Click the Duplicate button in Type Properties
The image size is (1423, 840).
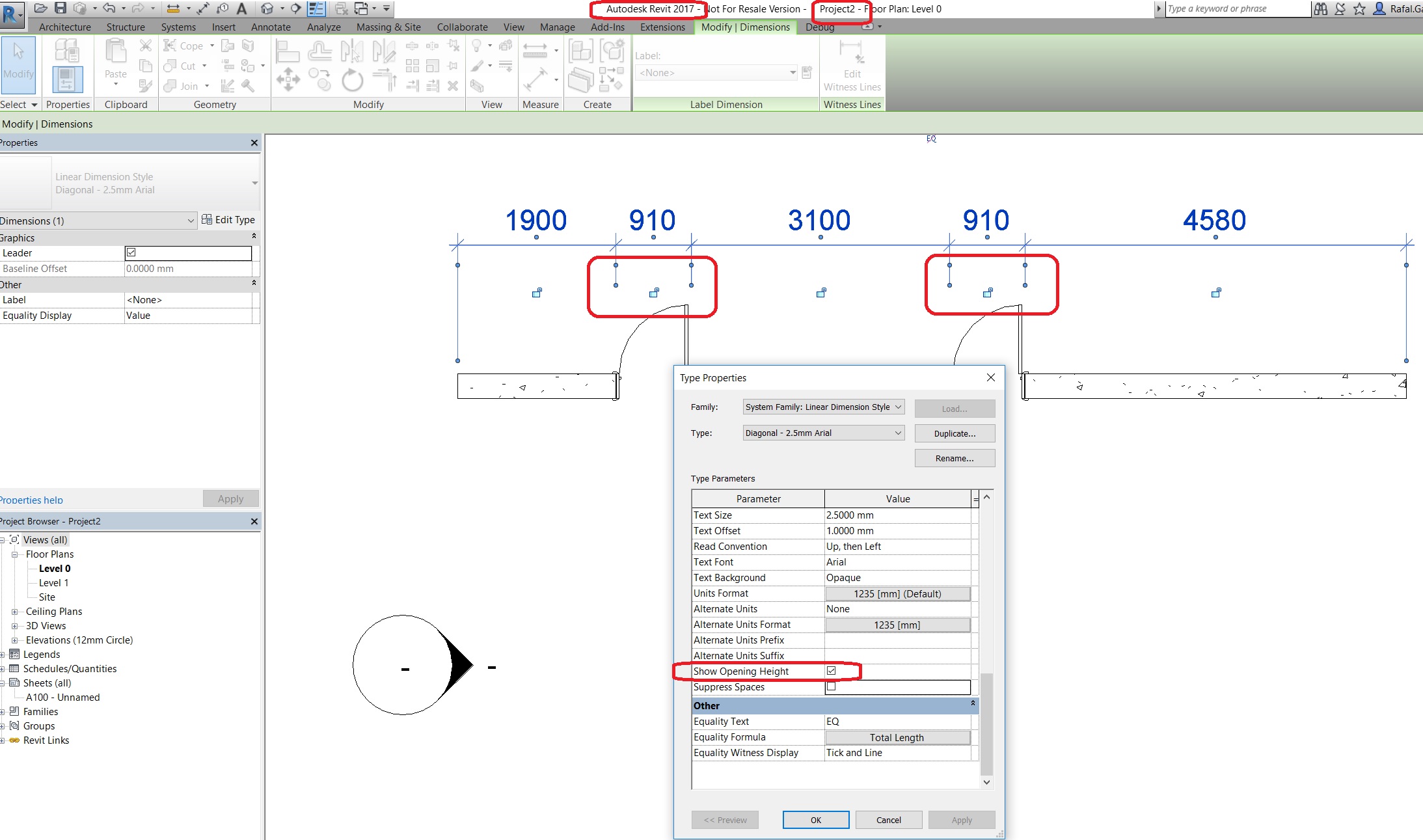[x=954, y=433]
